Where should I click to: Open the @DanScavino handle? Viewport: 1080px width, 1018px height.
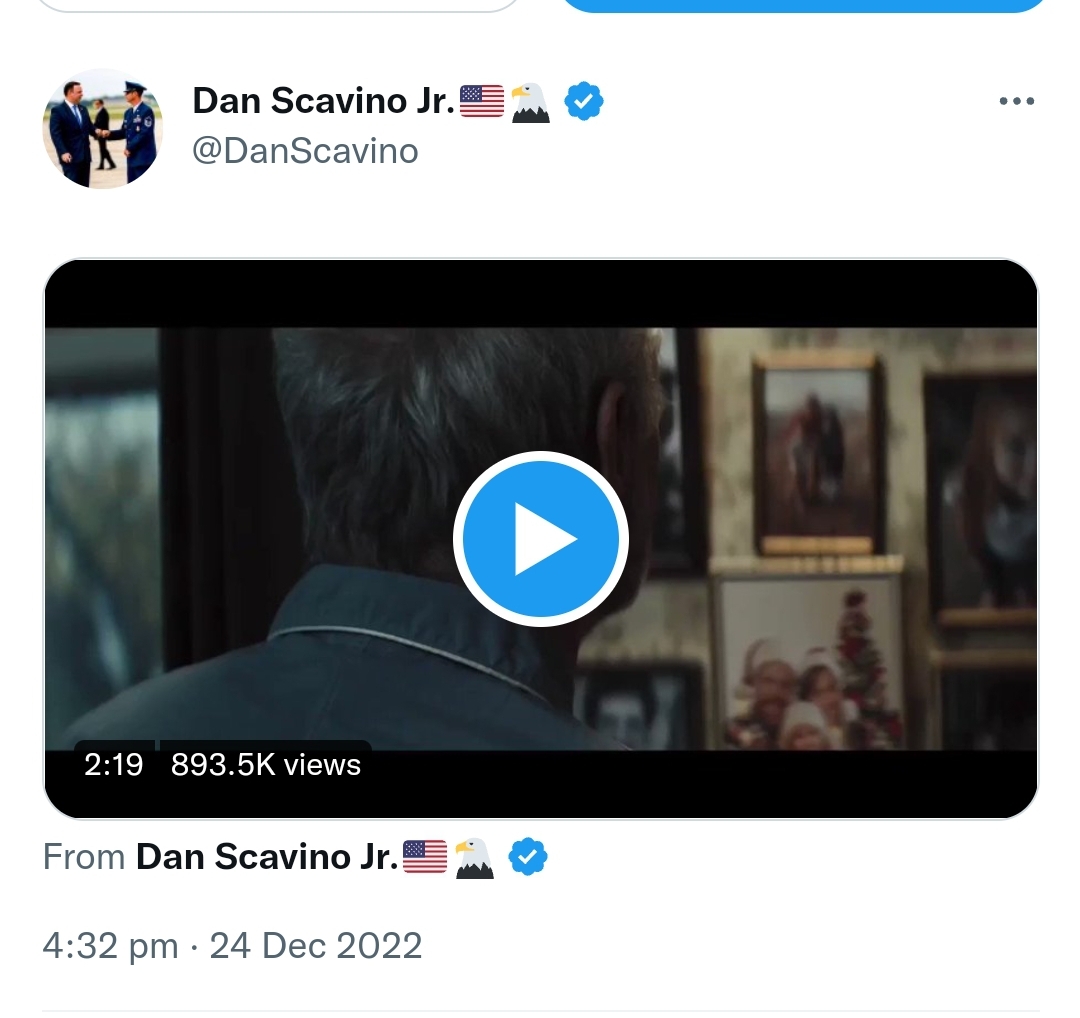pos(305,151)
